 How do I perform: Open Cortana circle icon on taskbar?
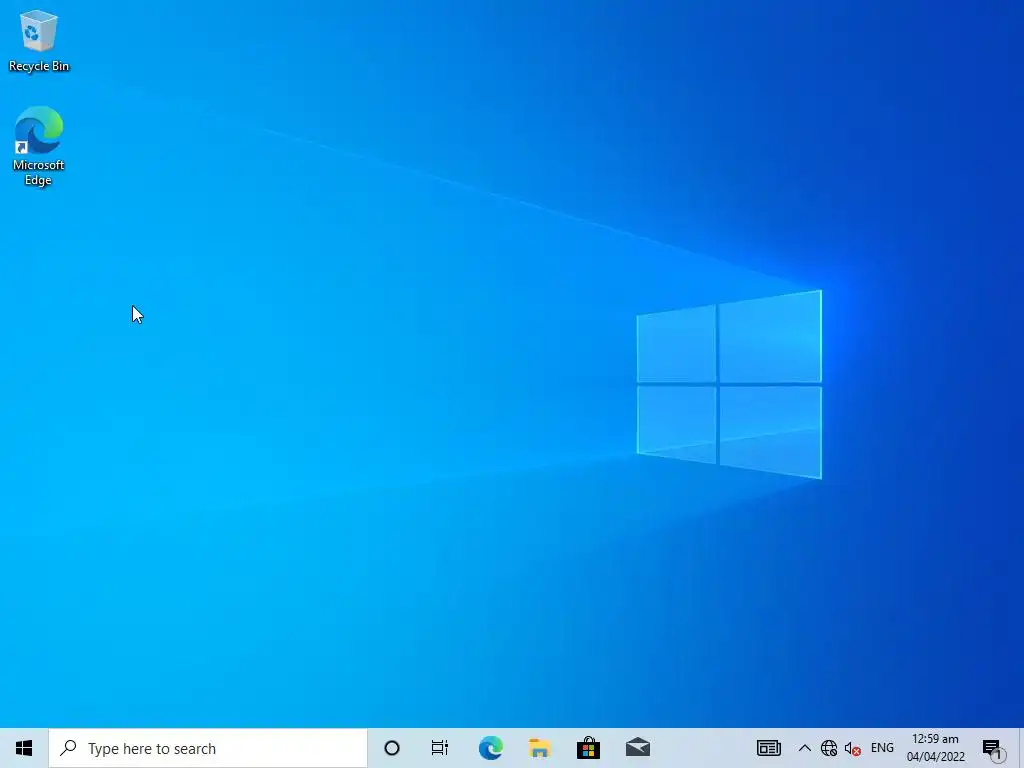click(x=392, y=748)
